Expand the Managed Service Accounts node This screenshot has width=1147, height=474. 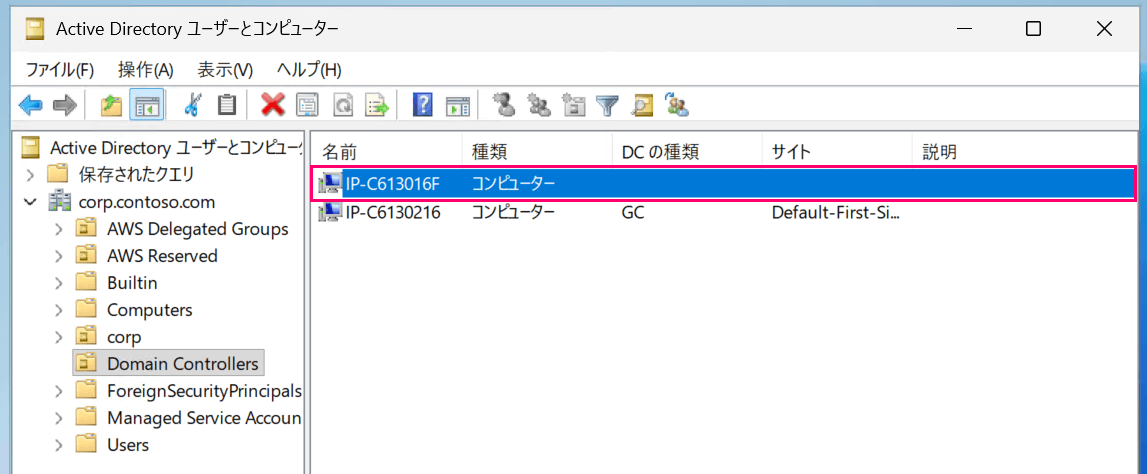point(59,418)
